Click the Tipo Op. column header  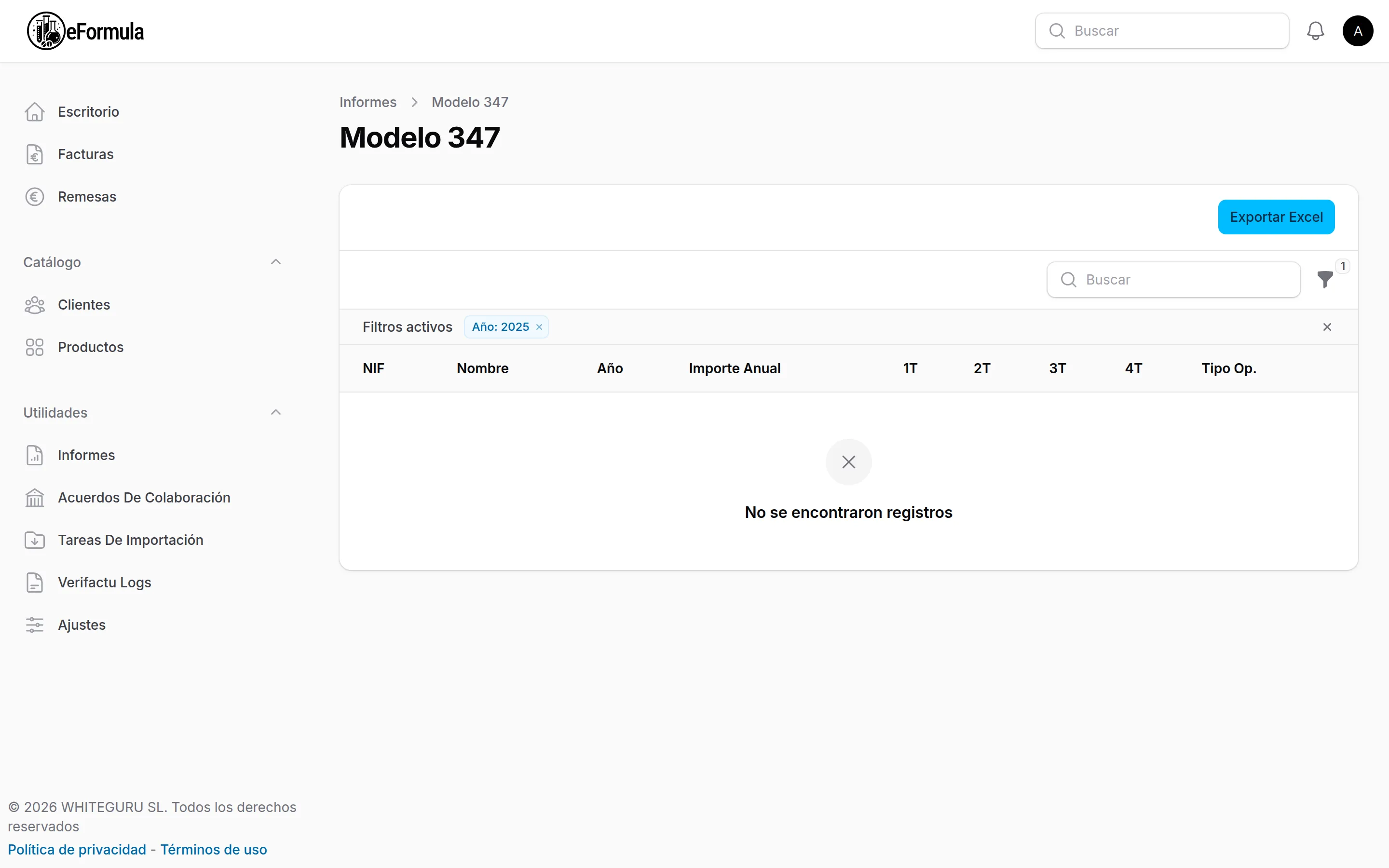[x=1228, y=368]
